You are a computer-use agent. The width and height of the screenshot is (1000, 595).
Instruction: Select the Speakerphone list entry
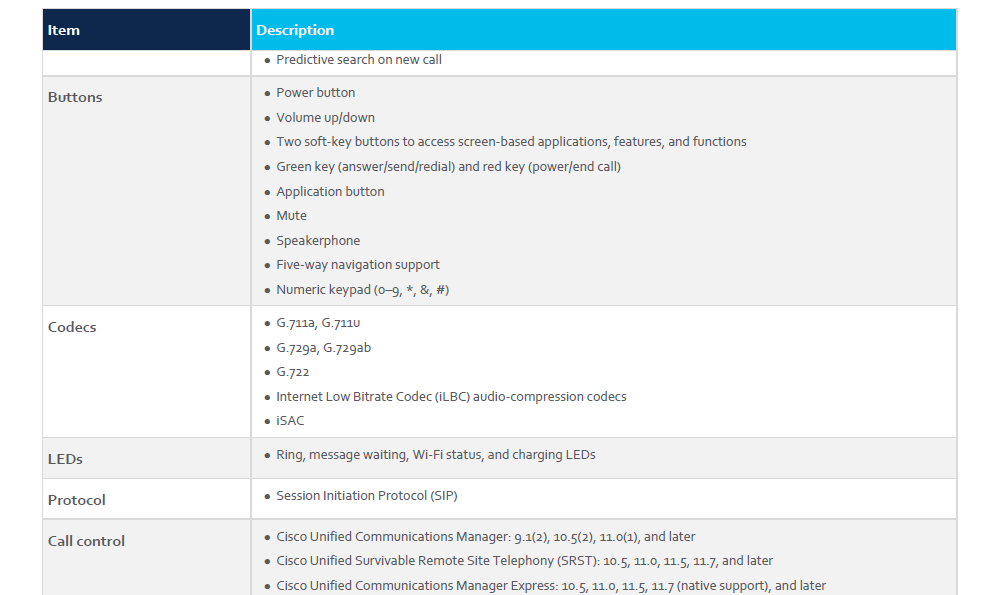pyautogui.click(x=318, y=241)
